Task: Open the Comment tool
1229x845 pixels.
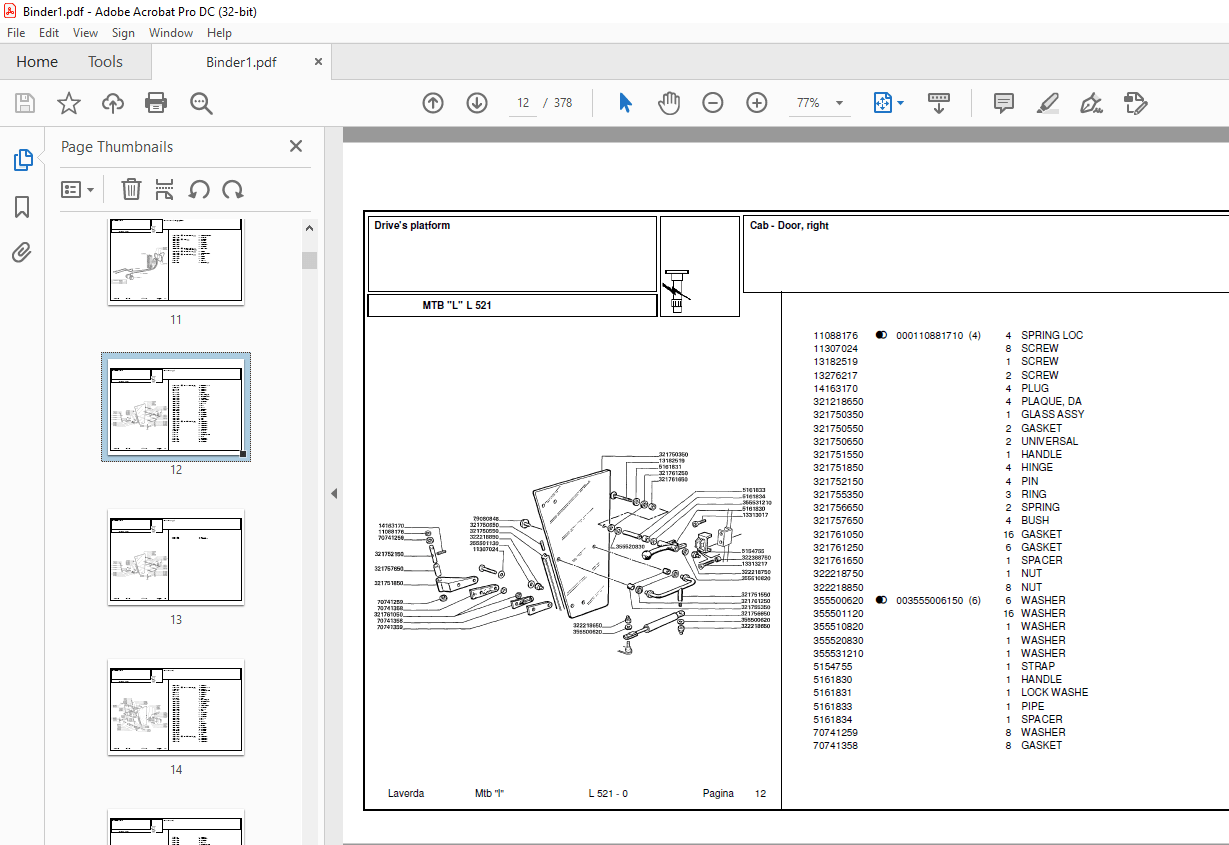Action: tap(1002, 102)
